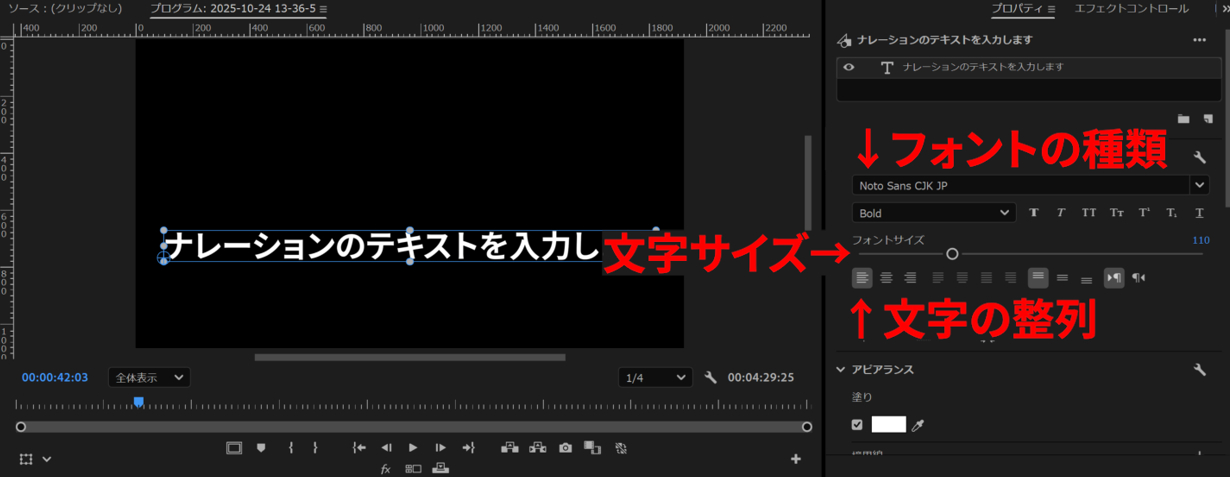
Task: Go to In point
Action: pos(359,448)
